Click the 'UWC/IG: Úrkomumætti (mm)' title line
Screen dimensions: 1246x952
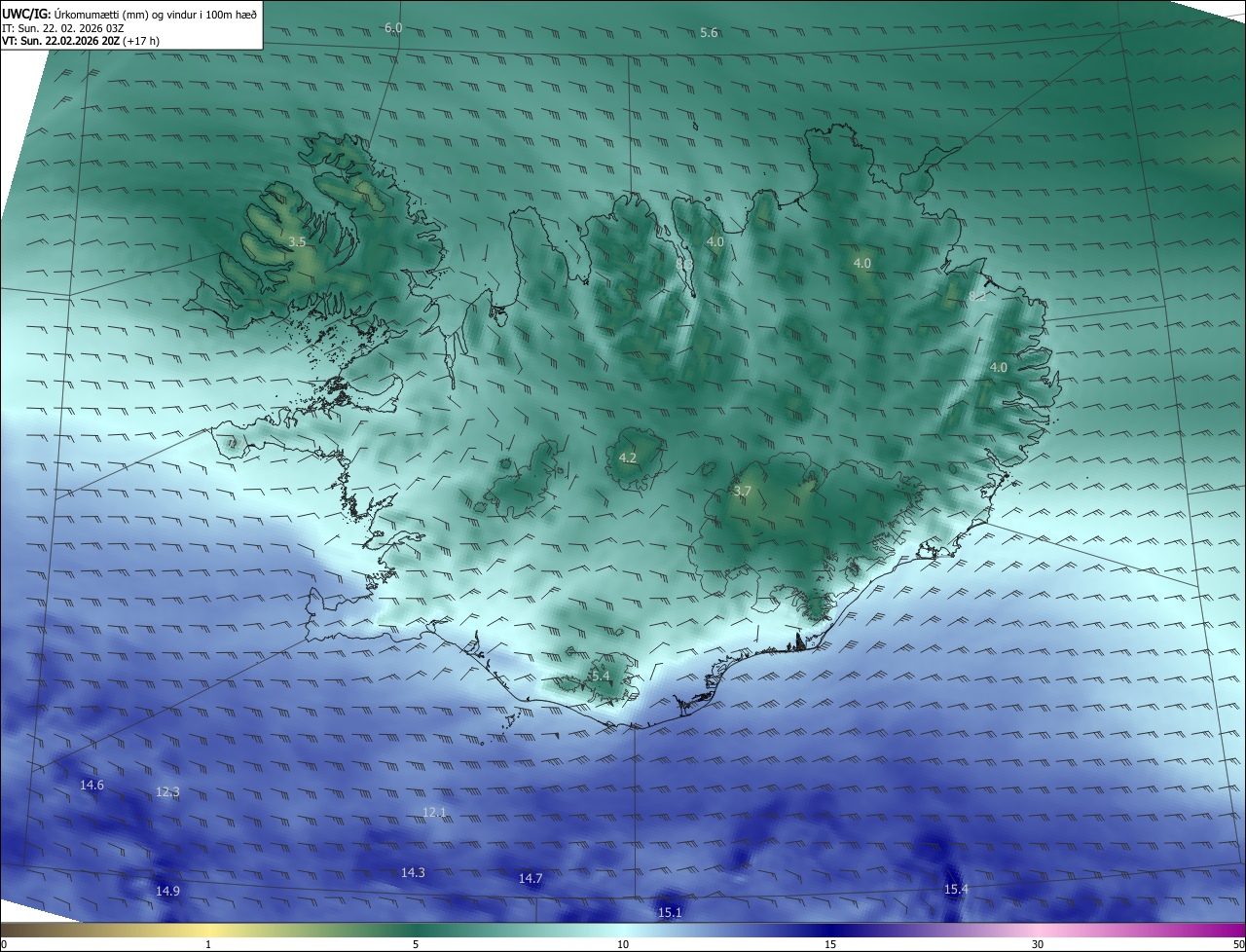(x=130, y=13)
